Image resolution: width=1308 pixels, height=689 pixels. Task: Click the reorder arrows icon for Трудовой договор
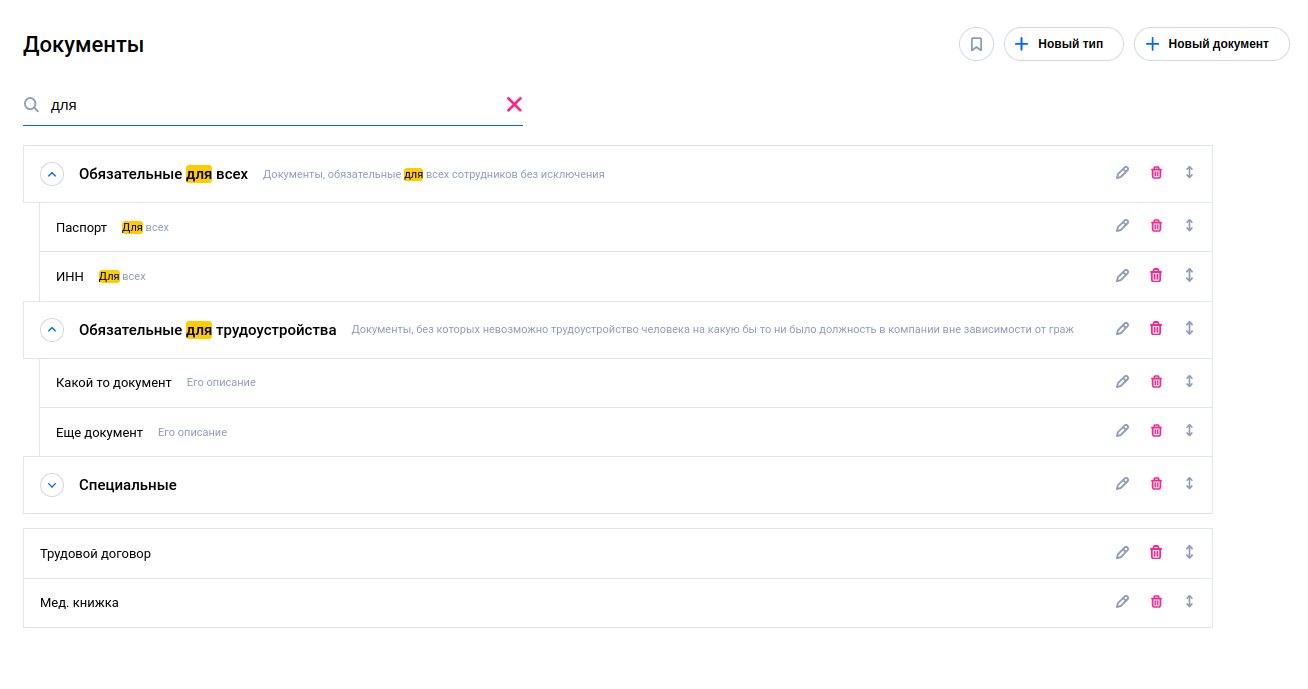coord(1189,552)
